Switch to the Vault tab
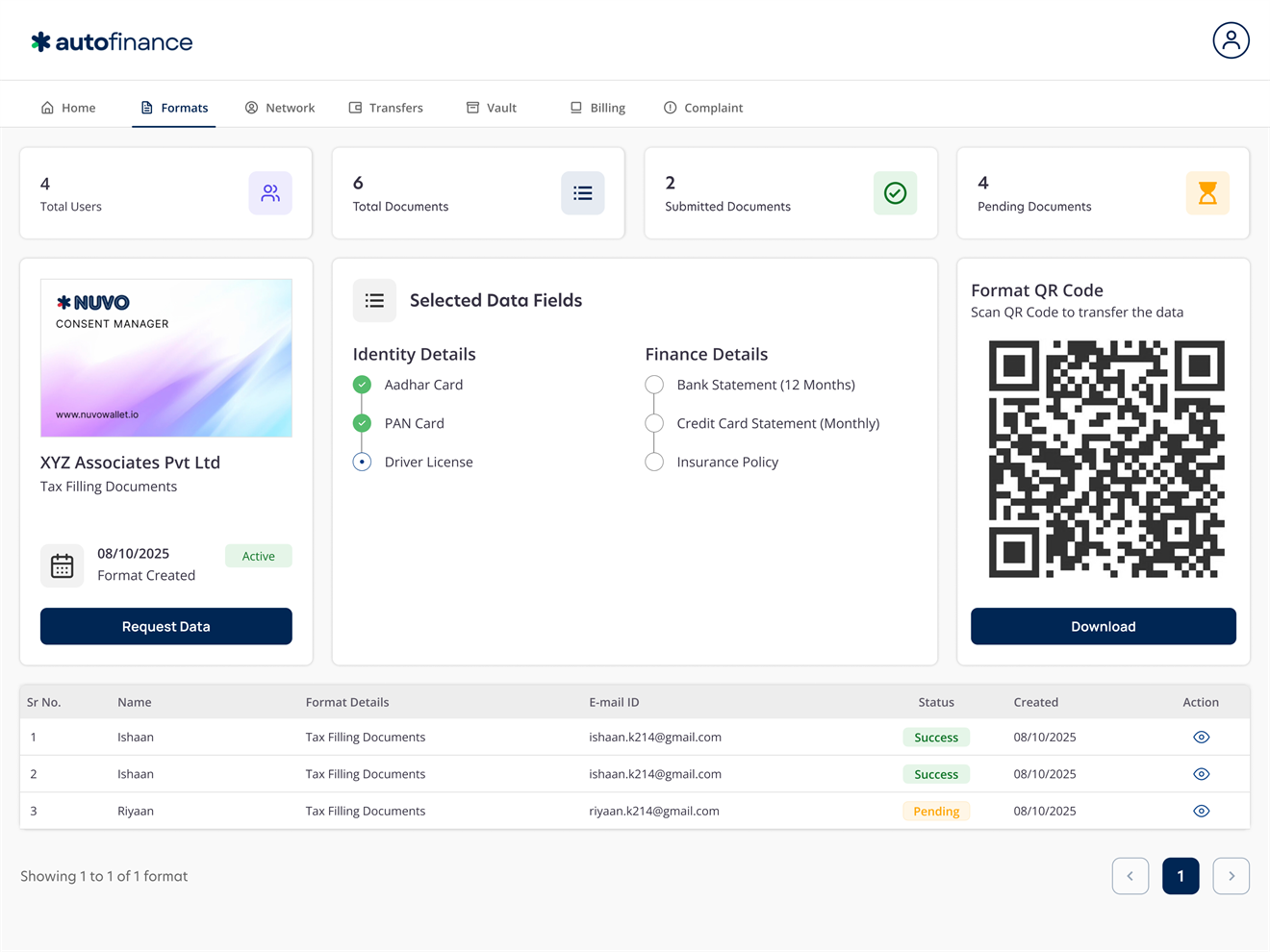This screenshot has width=1270, height=952. point(492,108)
